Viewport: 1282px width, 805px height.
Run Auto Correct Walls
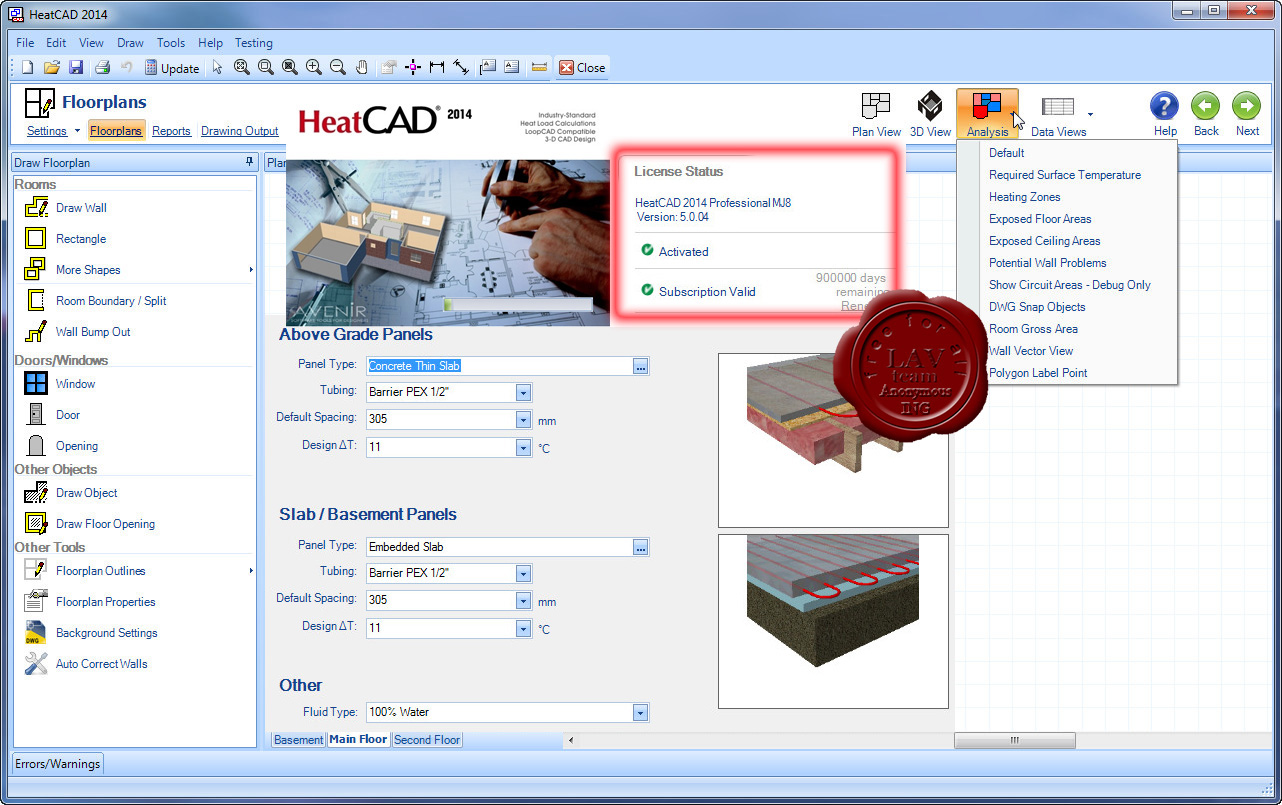click(101, 664)
